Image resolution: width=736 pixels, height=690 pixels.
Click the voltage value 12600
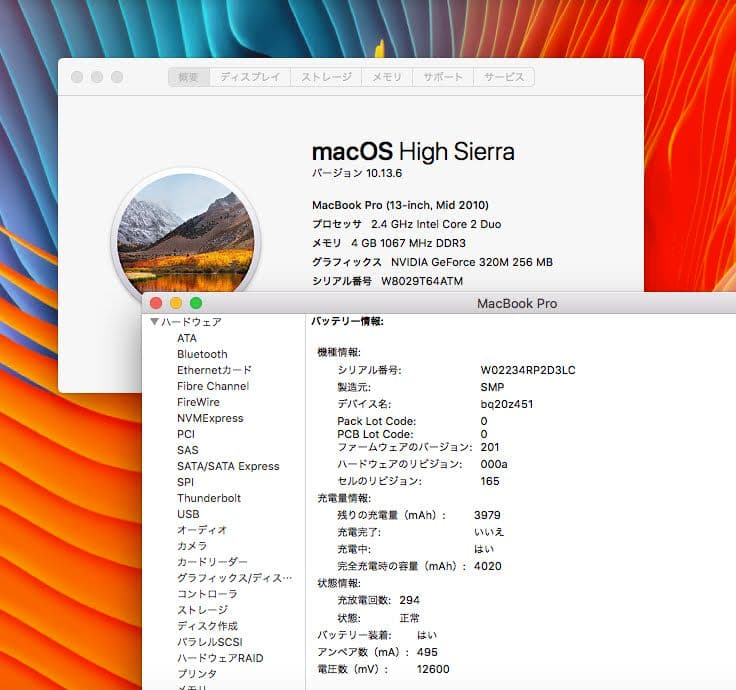tap(433, 669)
